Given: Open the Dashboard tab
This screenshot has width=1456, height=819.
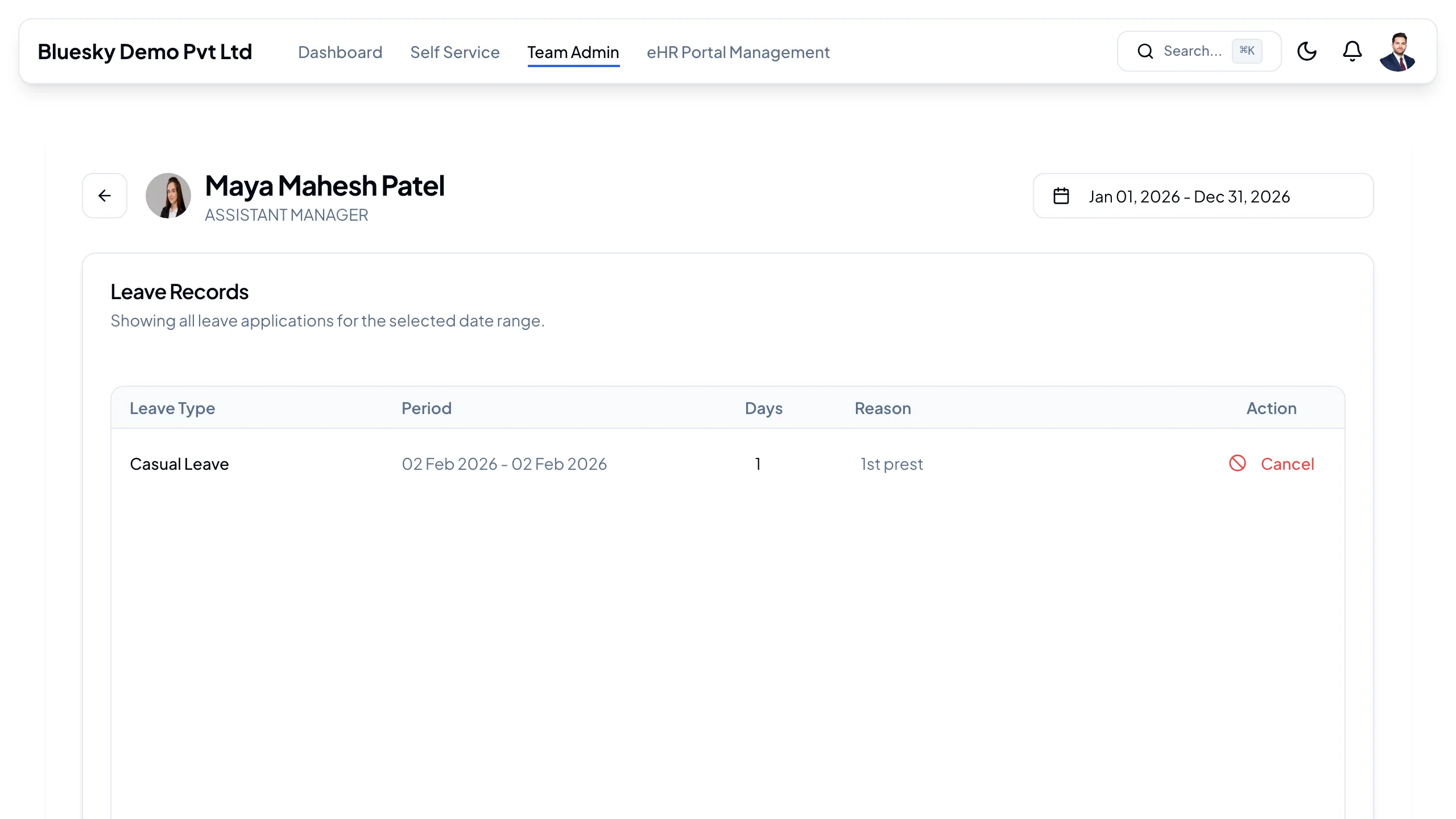Looking at the screenshot, I should tap(340, 52).
